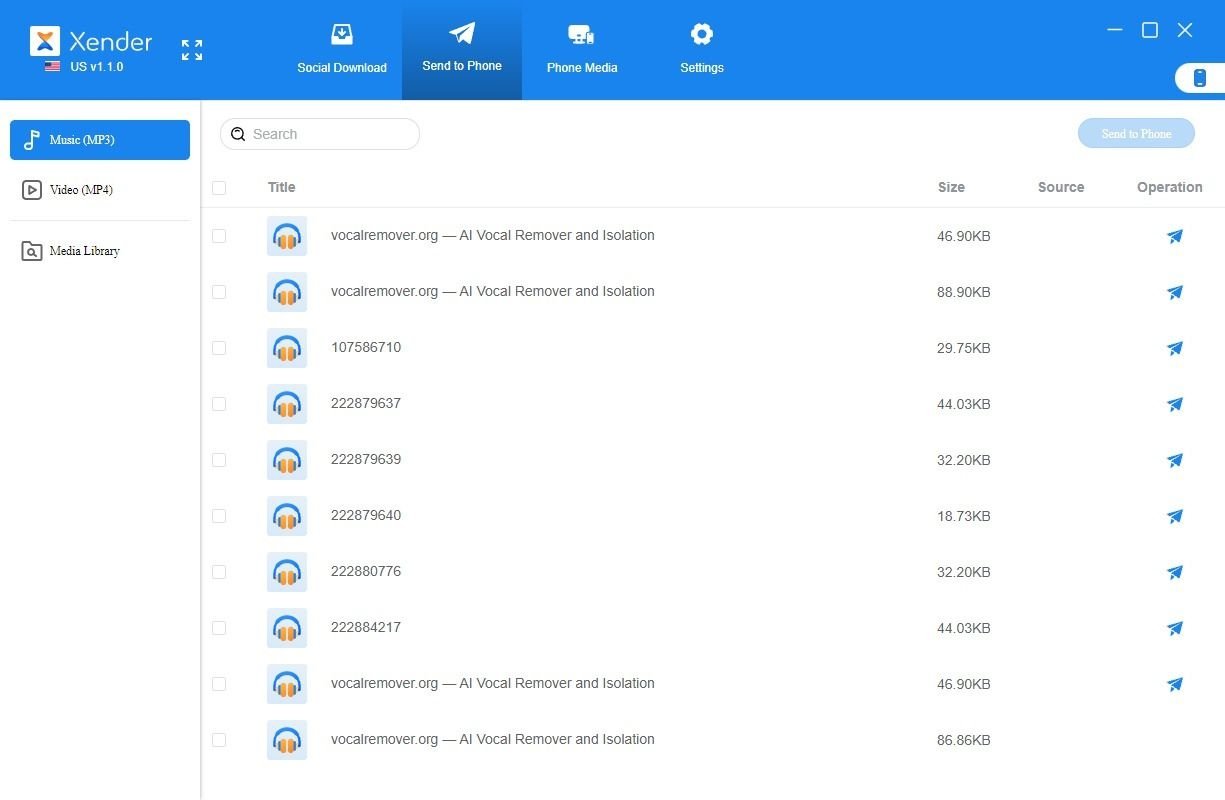Click the US flag icon
1225x800 pixels.
(x=52, y=67)
